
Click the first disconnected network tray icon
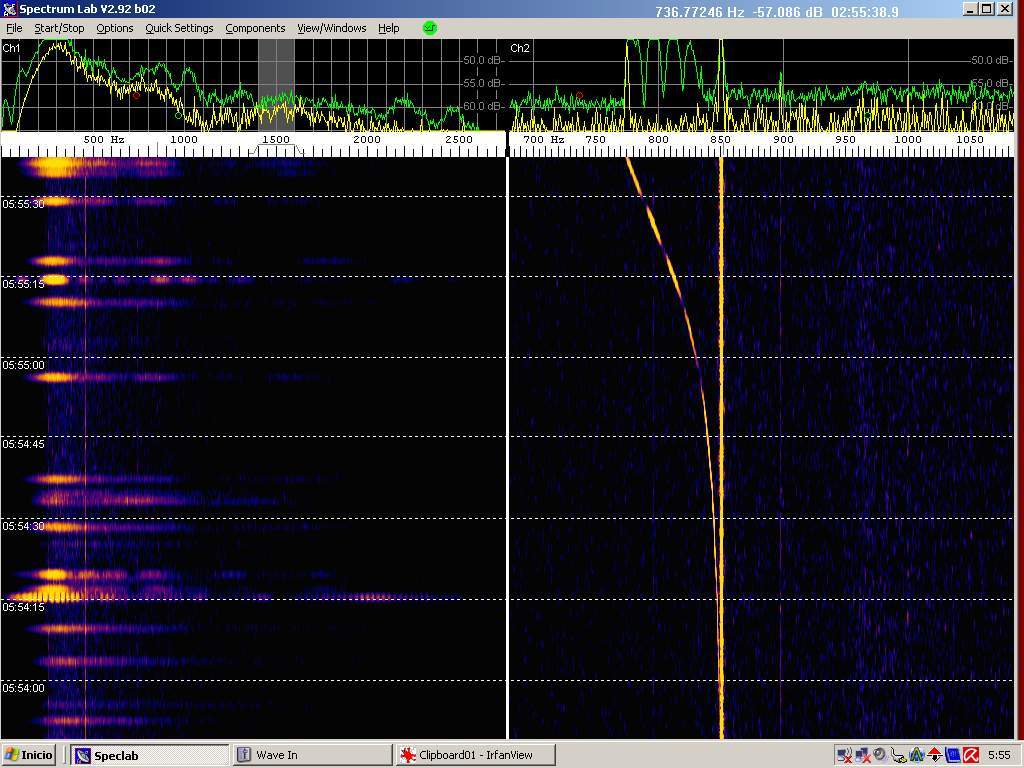[844, 755]
